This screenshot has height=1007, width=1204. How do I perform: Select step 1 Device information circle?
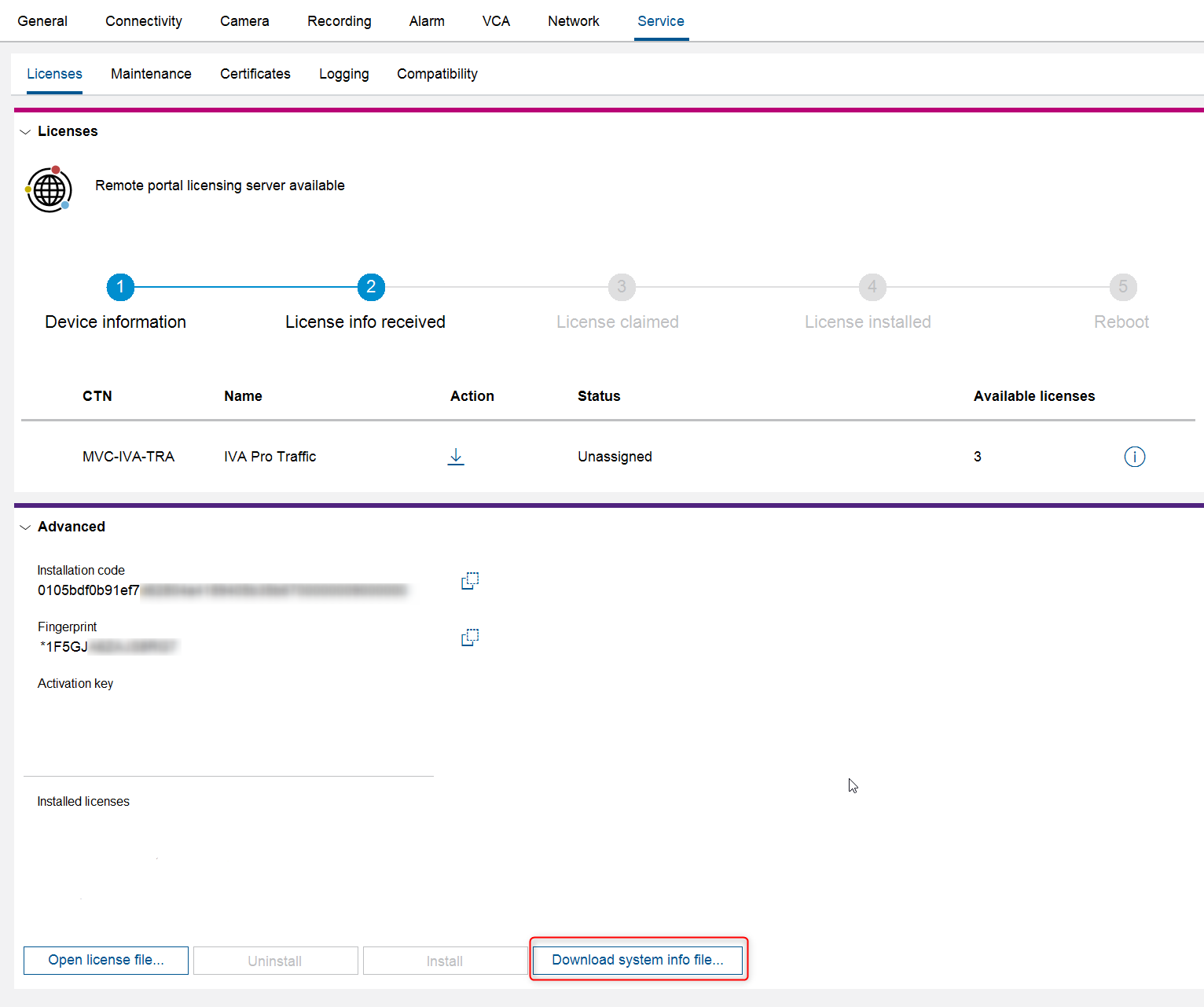[x=120, y=287]
